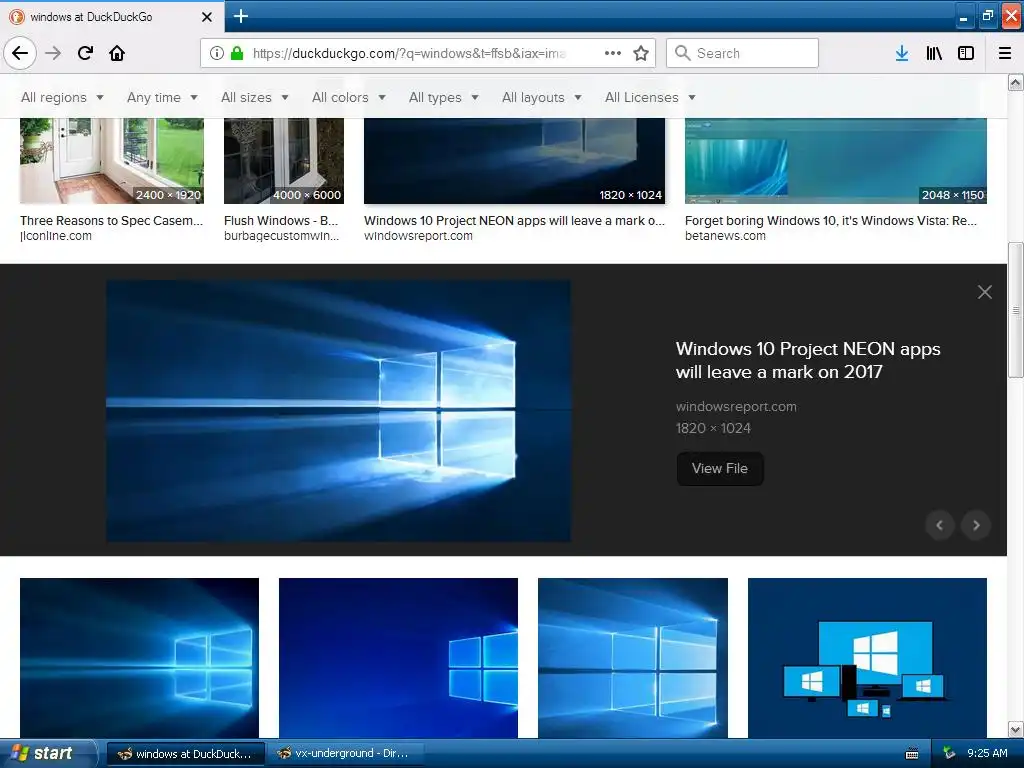
Task: Select the 'windows at DuckDuckGo' browser tab
Action: click(112, 16)
